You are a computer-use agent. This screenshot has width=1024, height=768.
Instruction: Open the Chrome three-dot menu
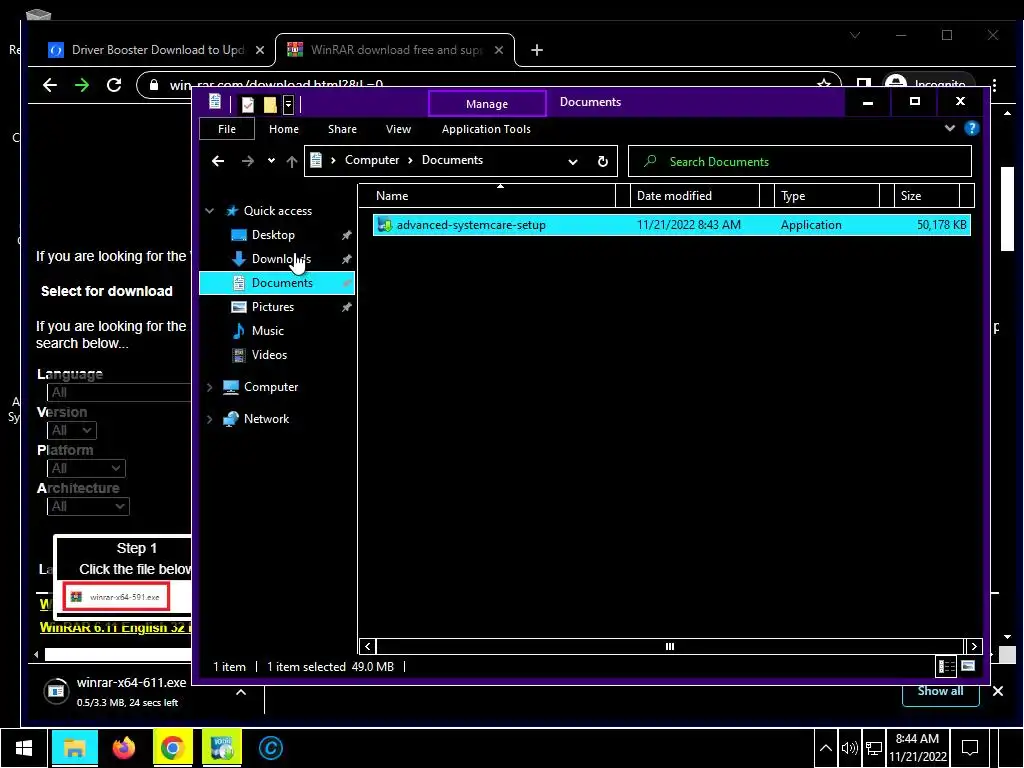[x=994, y=85]
